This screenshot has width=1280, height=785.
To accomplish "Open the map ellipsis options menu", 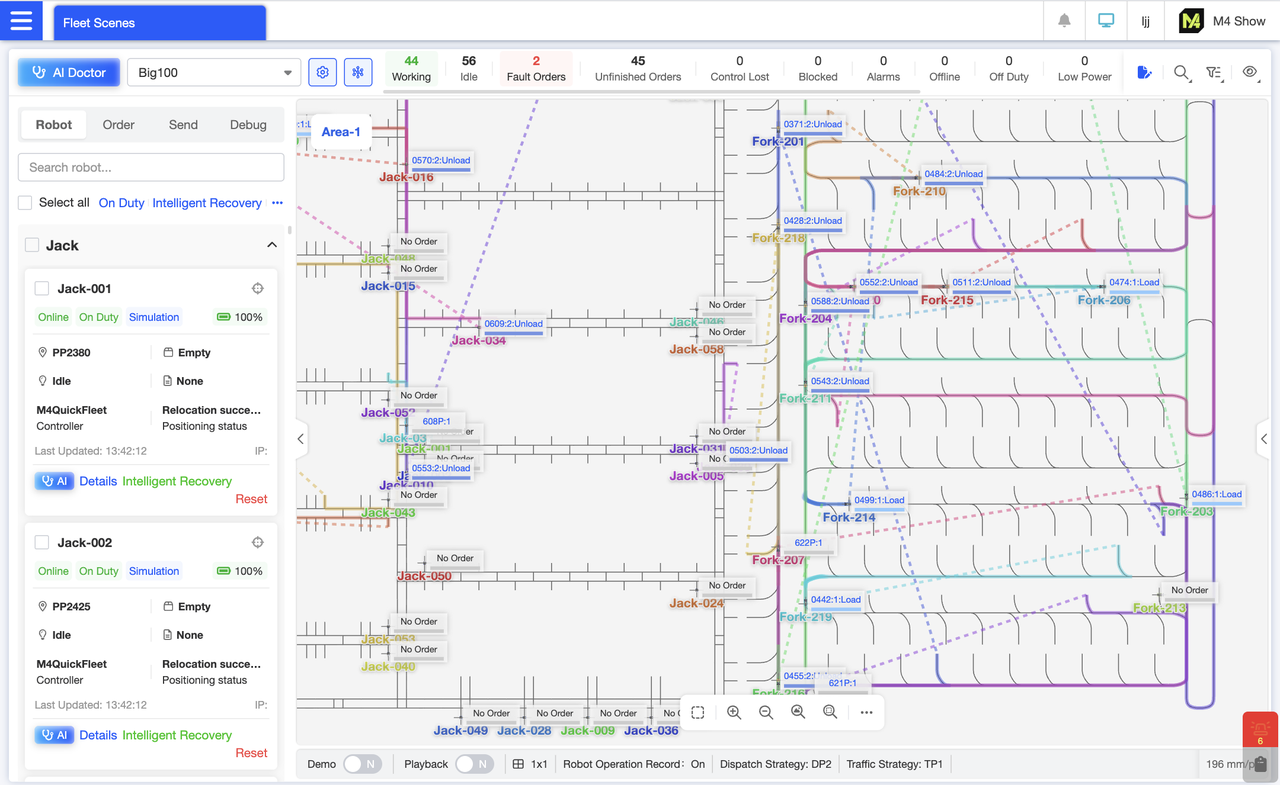I will click(866, 712).
